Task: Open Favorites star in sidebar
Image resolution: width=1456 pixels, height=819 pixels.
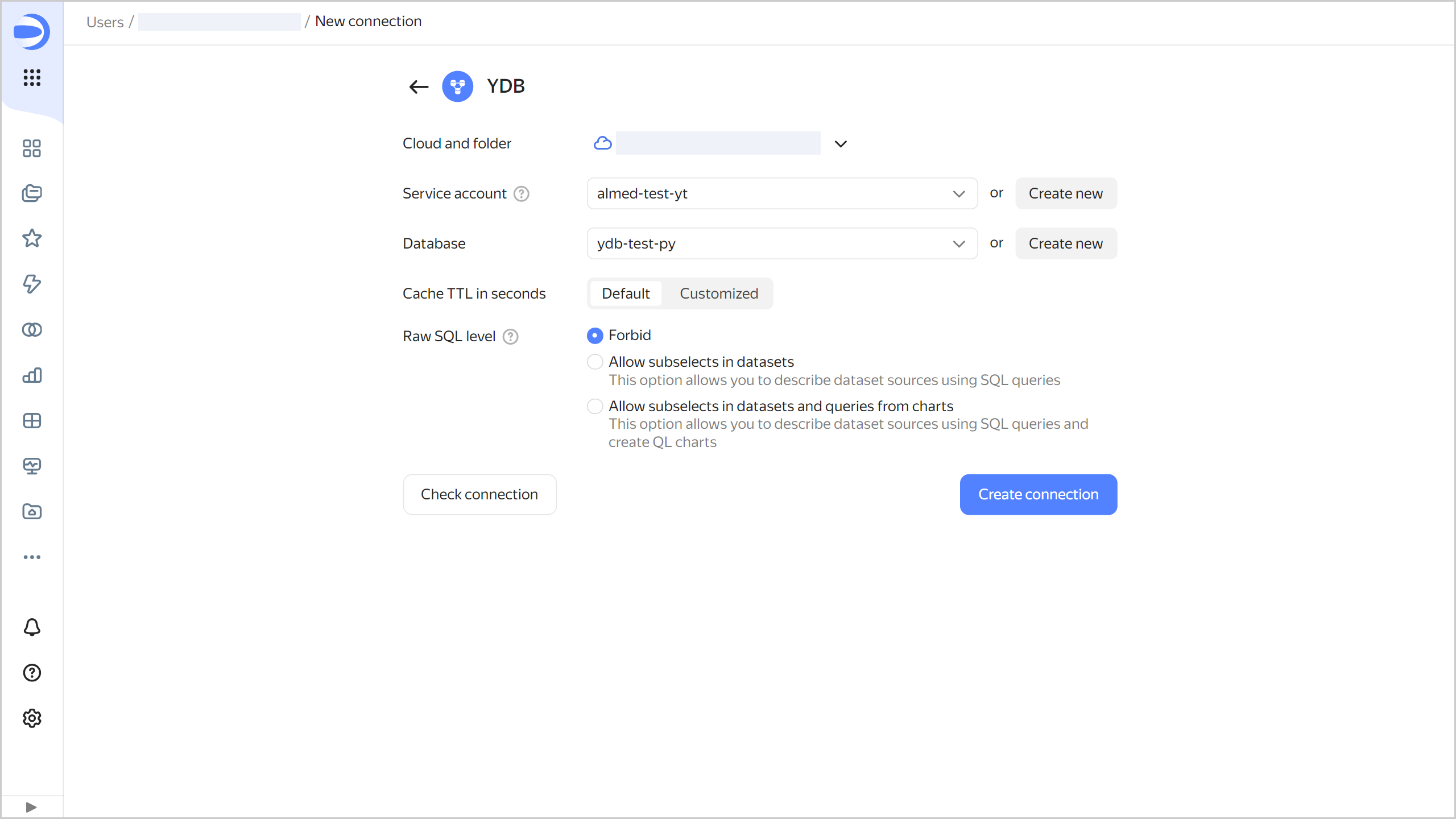Action: pyautogui.click(x=32, y=238)
